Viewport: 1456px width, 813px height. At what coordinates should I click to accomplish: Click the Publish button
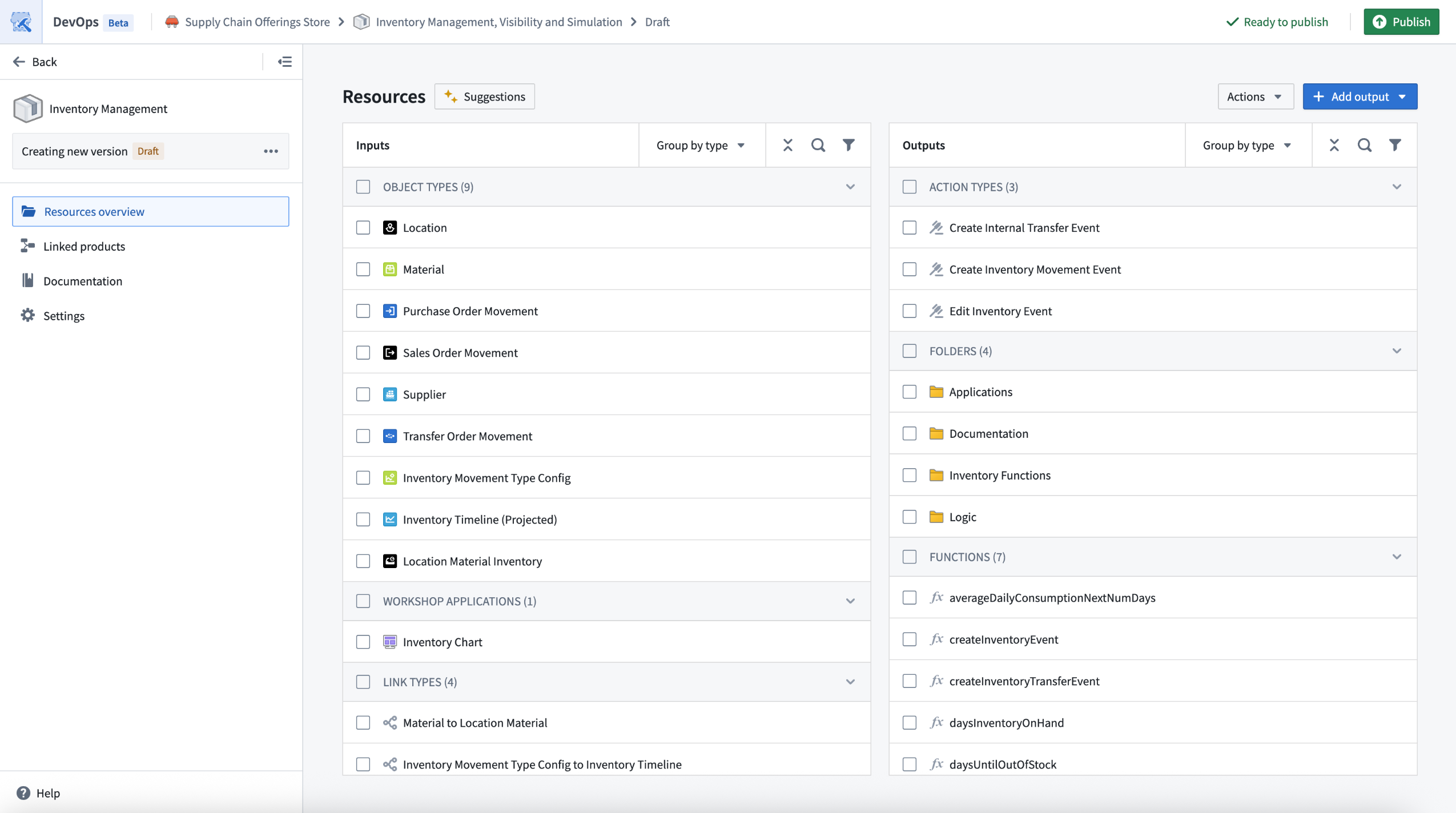[x=1402, y=22]
